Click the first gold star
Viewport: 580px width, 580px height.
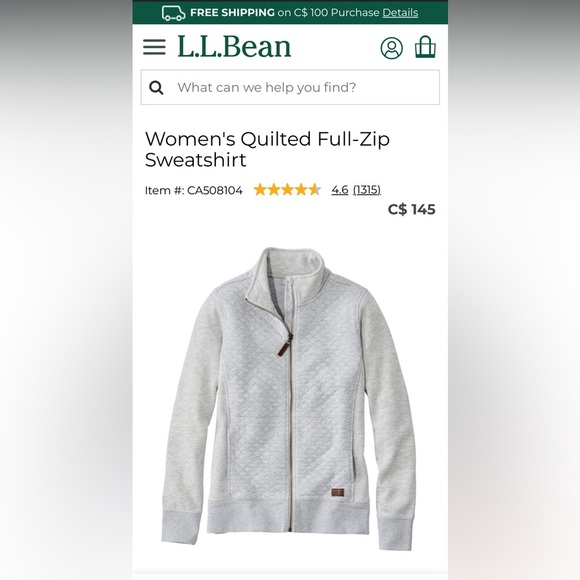260,190
